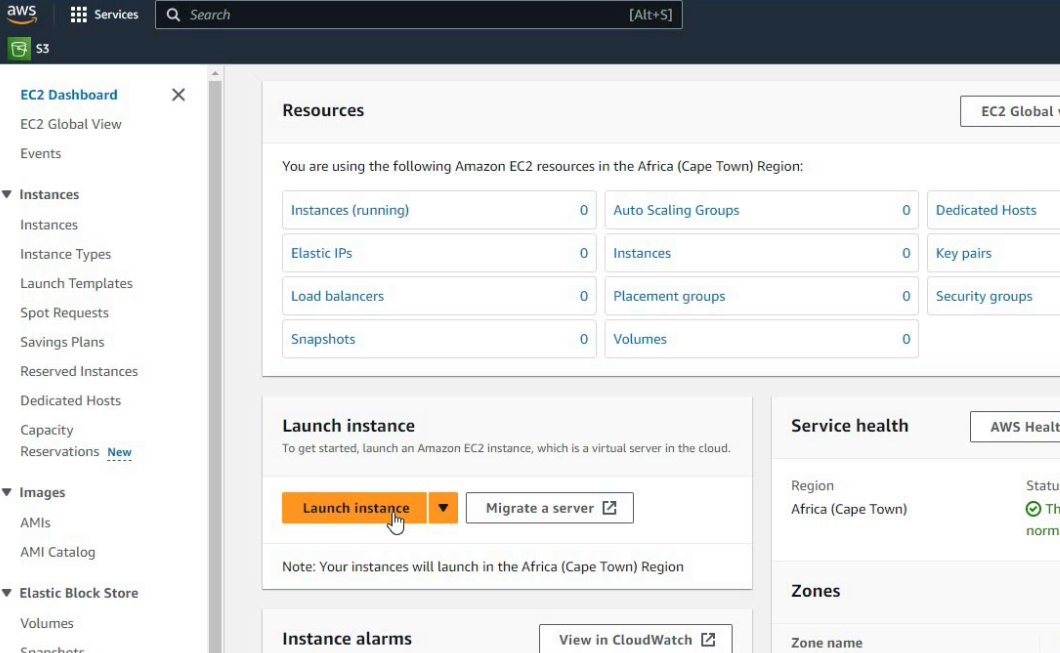The image size is (1060, 653).
Task: Open Instances under the Instances section
Action: (x=49, y=224)
